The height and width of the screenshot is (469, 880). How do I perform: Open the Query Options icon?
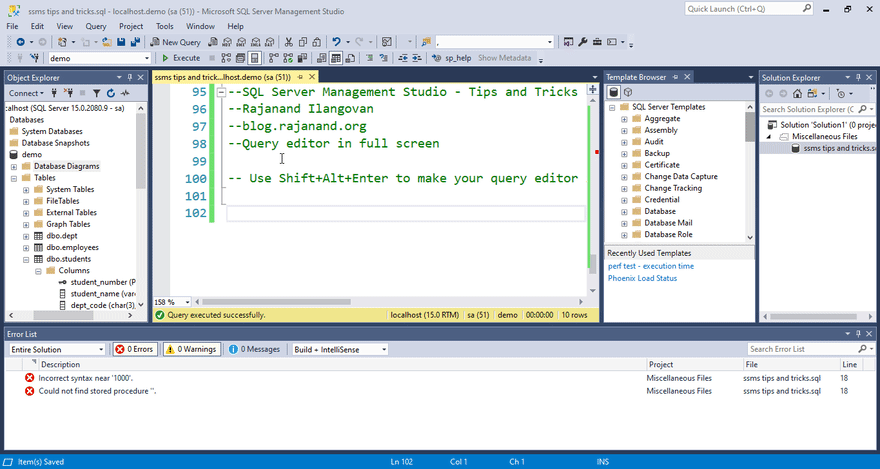point(241,58)
